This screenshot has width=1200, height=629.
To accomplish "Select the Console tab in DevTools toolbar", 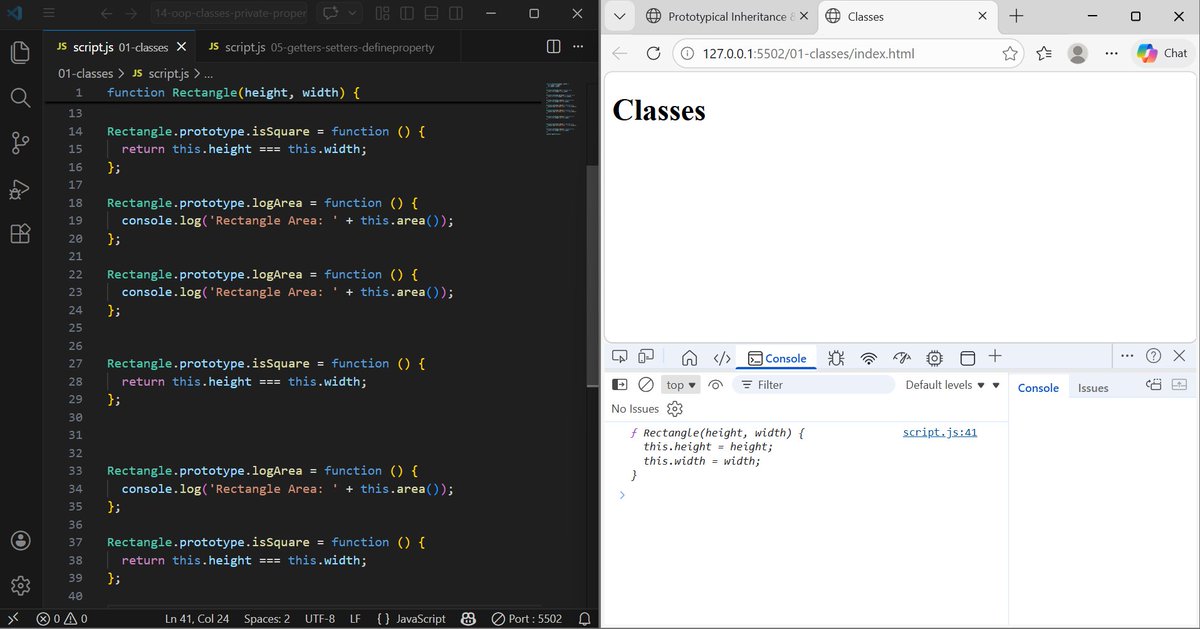I will (x=777, y=358).
